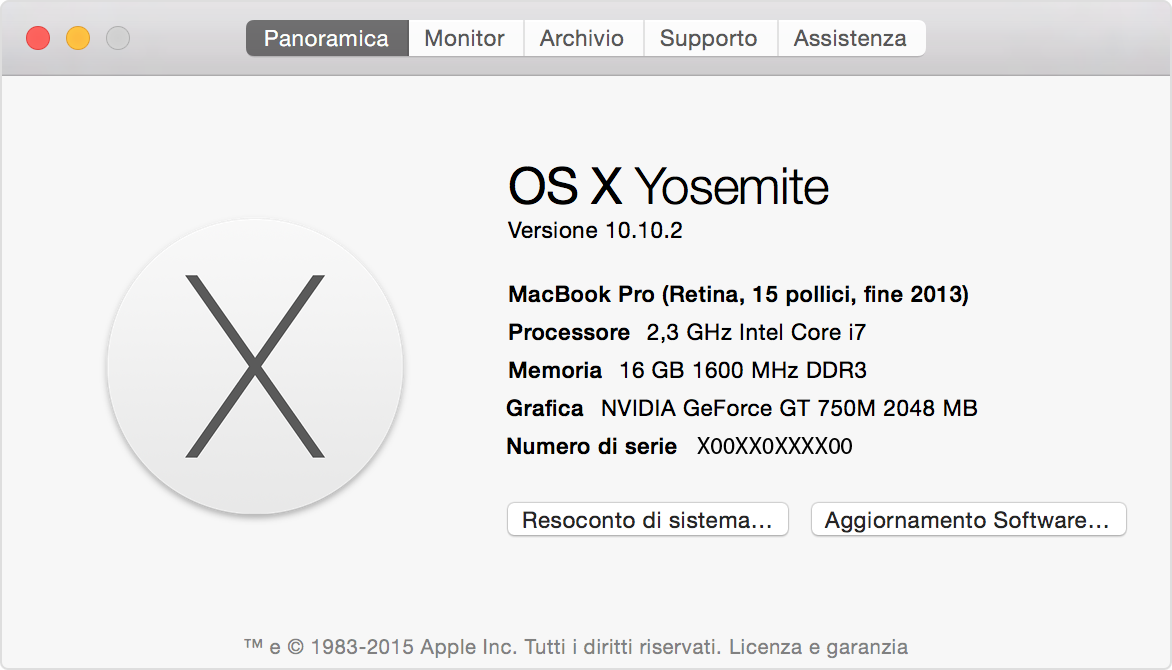The image size is (1172, 670).
Task: Click the Versione 10.10.2 text
Action: 595,231
